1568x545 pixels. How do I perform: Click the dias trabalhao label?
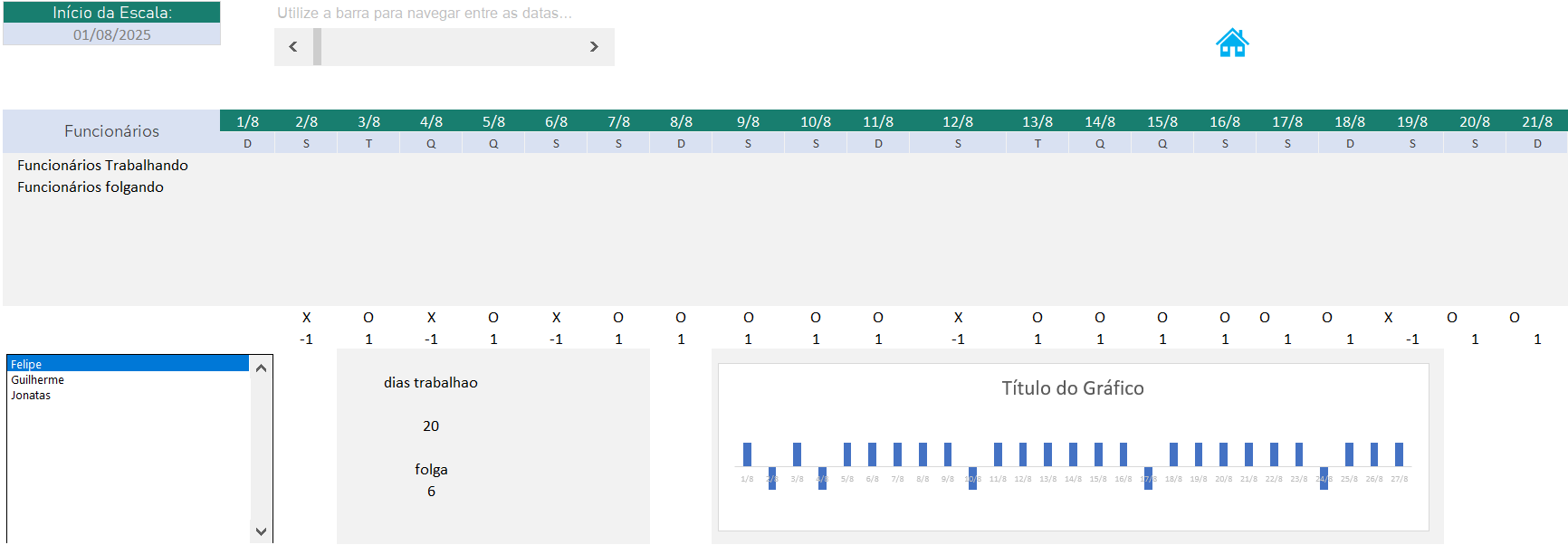click(430, 383)
